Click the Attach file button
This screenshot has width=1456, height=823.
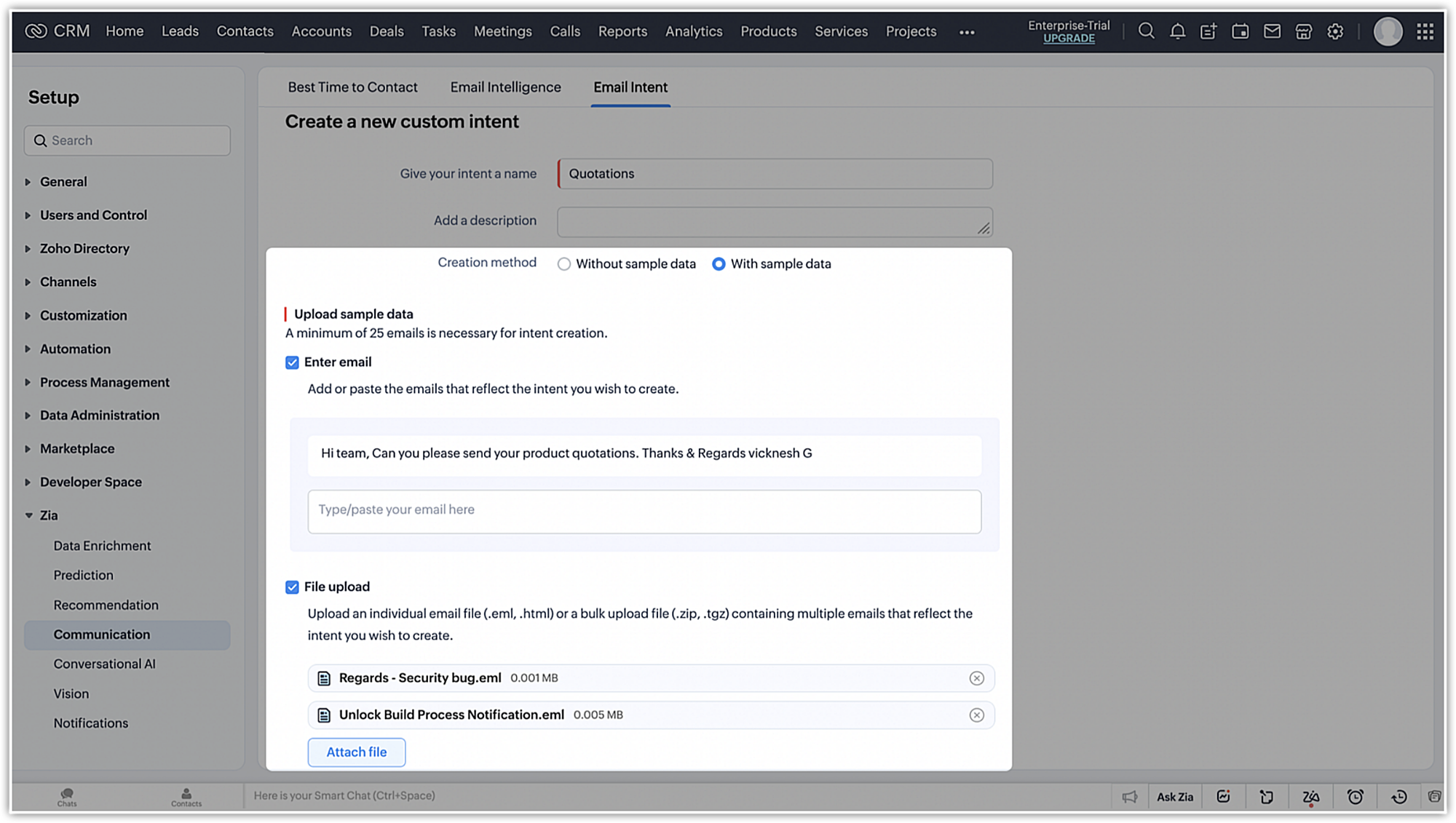356,752
